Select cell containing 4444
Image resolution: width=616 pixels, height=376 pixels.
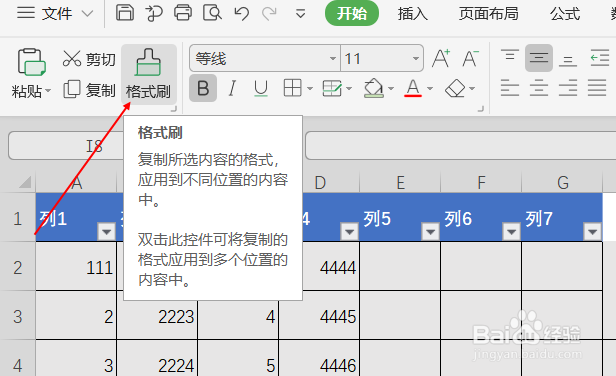[x=331, y=267]
